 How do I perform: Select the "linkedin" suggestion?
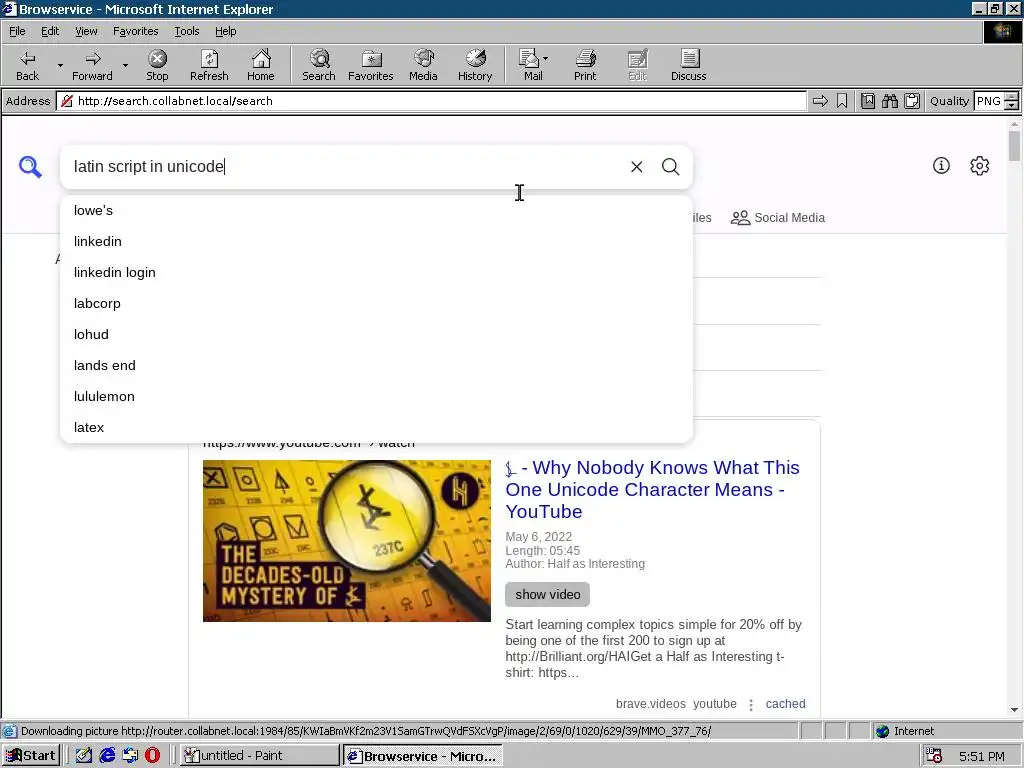click(x=376, y=242)
